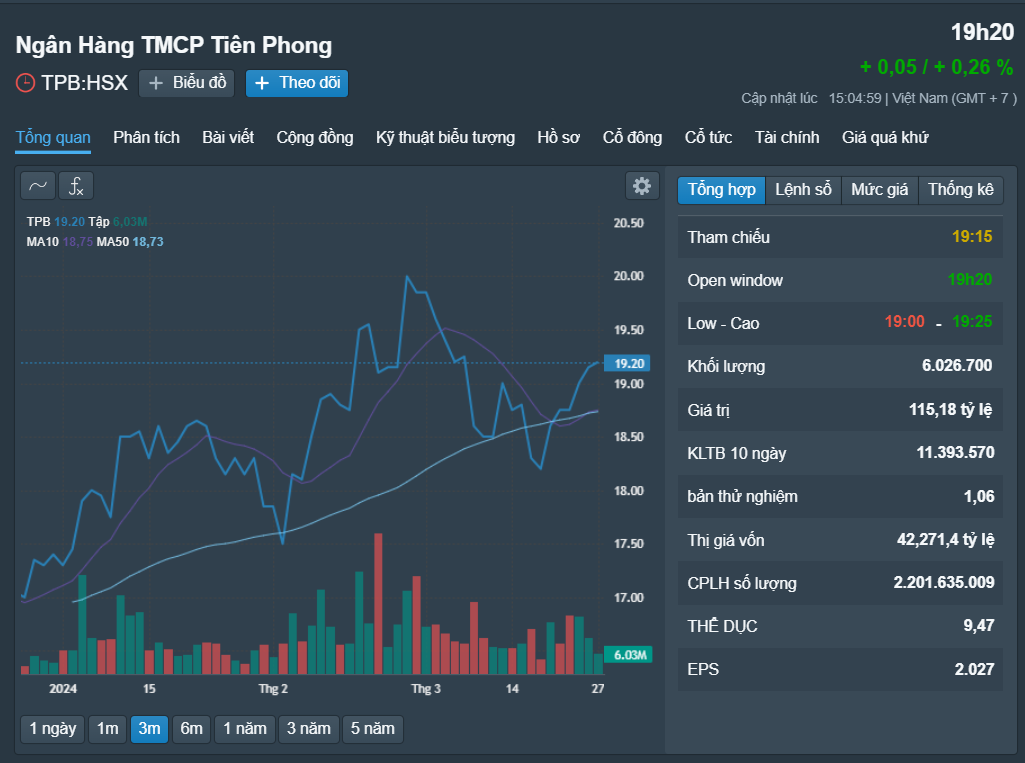Set chart range to 1 ngày
This screenshot has height=763, width=1025.
pyautogui.click(x=53, y=729)
